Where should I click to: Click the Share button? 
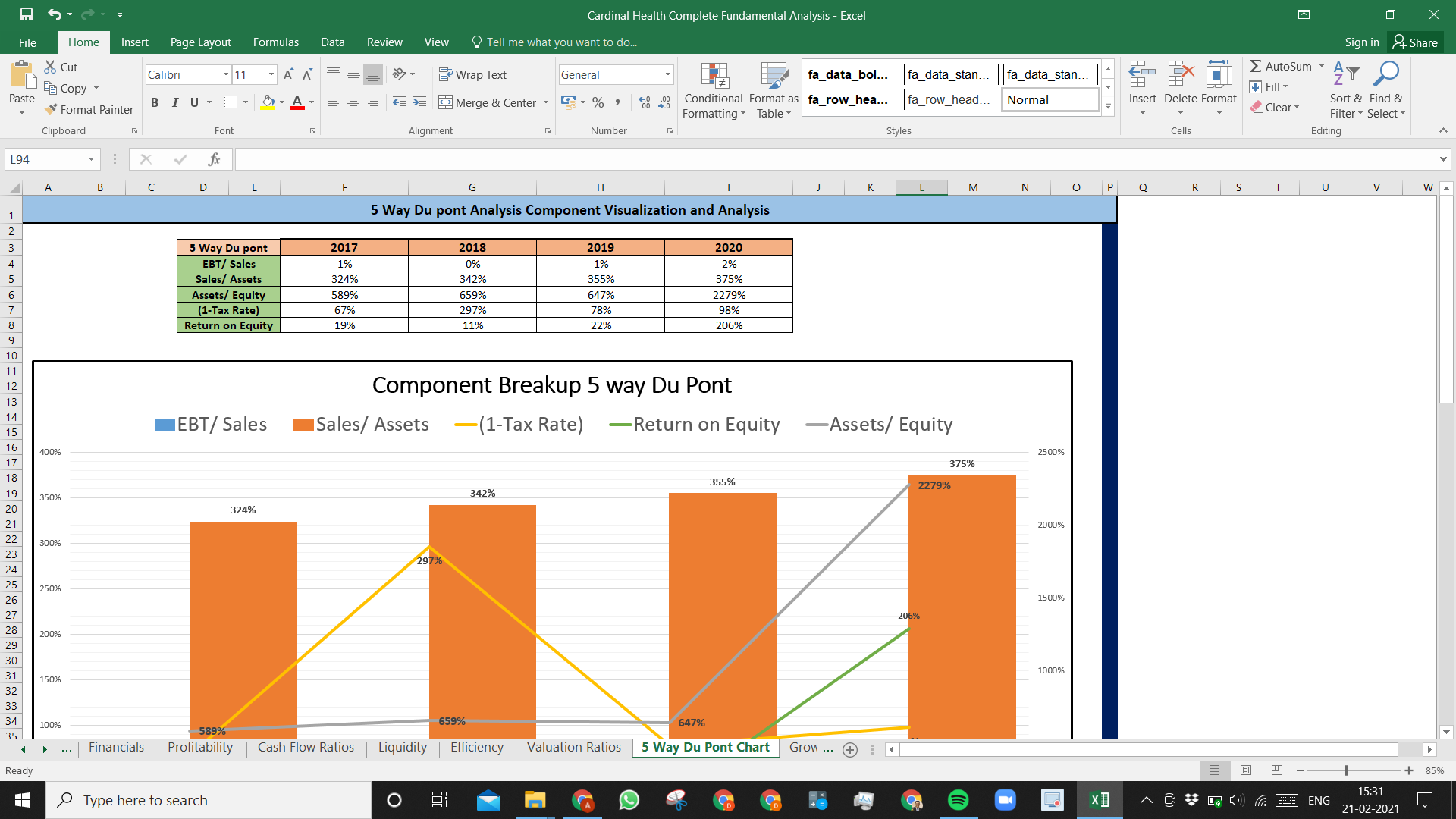tap(1415, 42)
